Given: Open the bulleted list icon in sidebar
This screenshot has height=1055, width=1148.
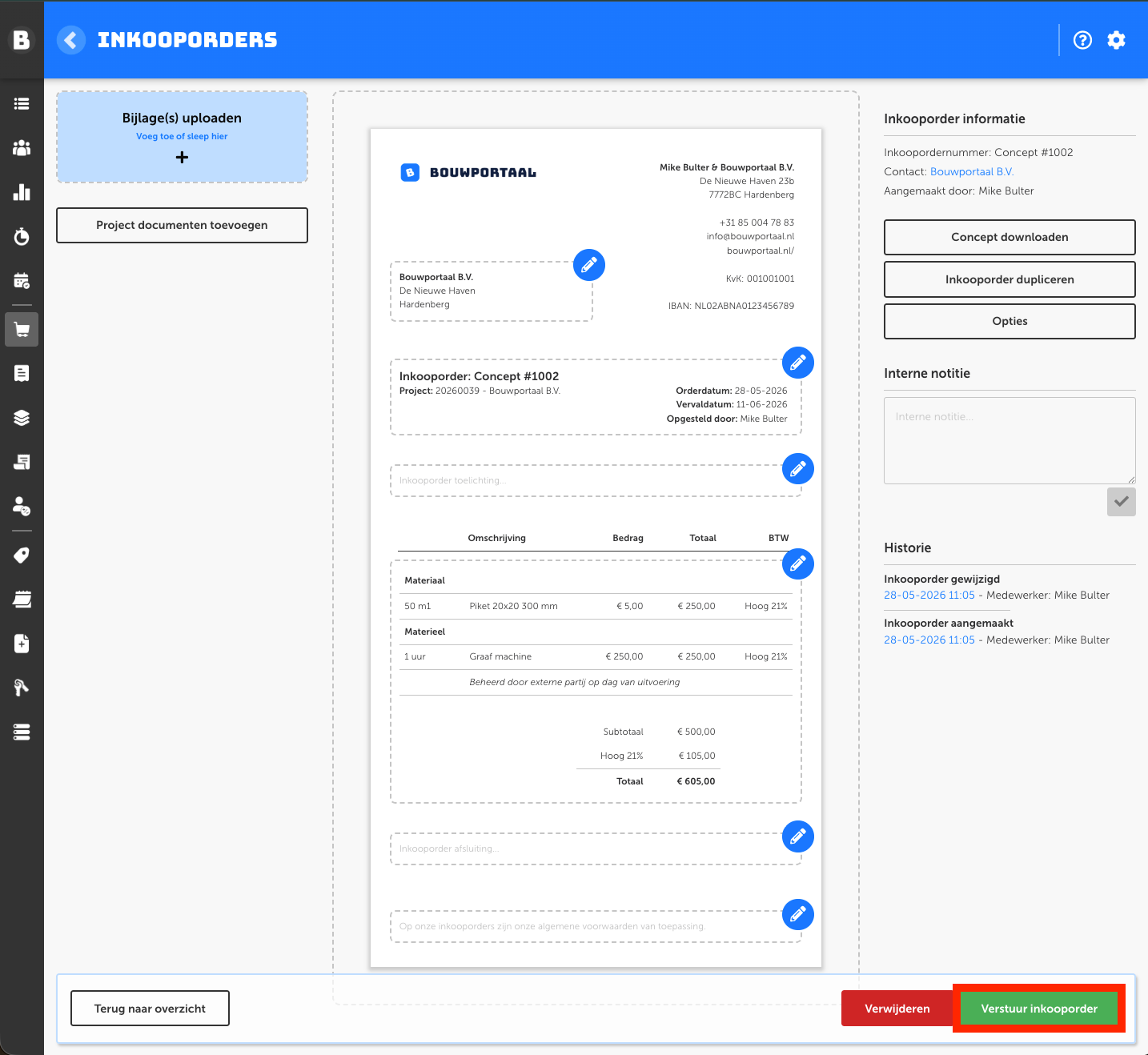Looking at the screenshot, I should click(22, 104).
